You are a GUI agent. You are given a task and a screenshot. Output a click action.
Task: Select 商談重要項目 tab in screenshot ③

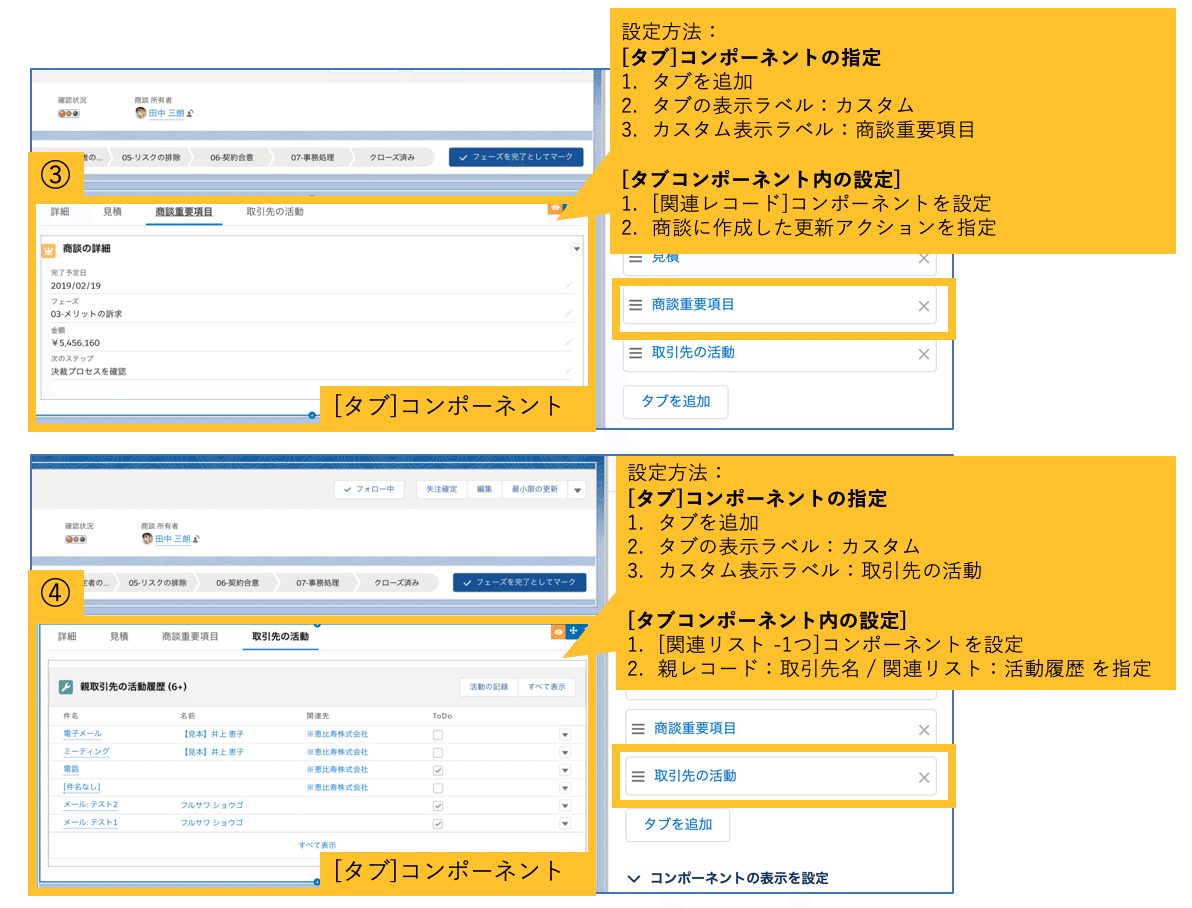184,212
